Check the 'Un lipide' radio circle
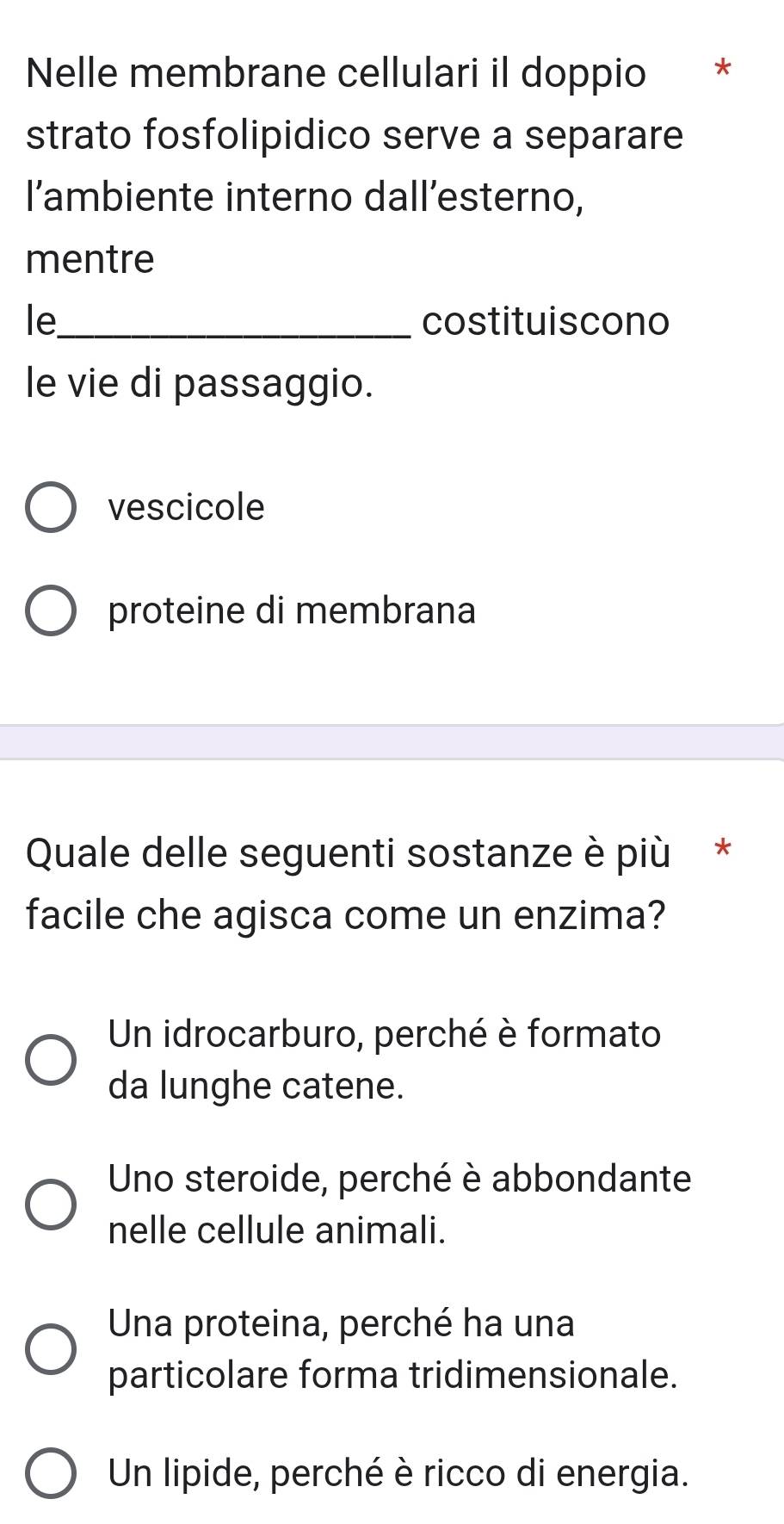Screen dimensions: 784x1524 pyautogui.click(x=50, y=1474)
